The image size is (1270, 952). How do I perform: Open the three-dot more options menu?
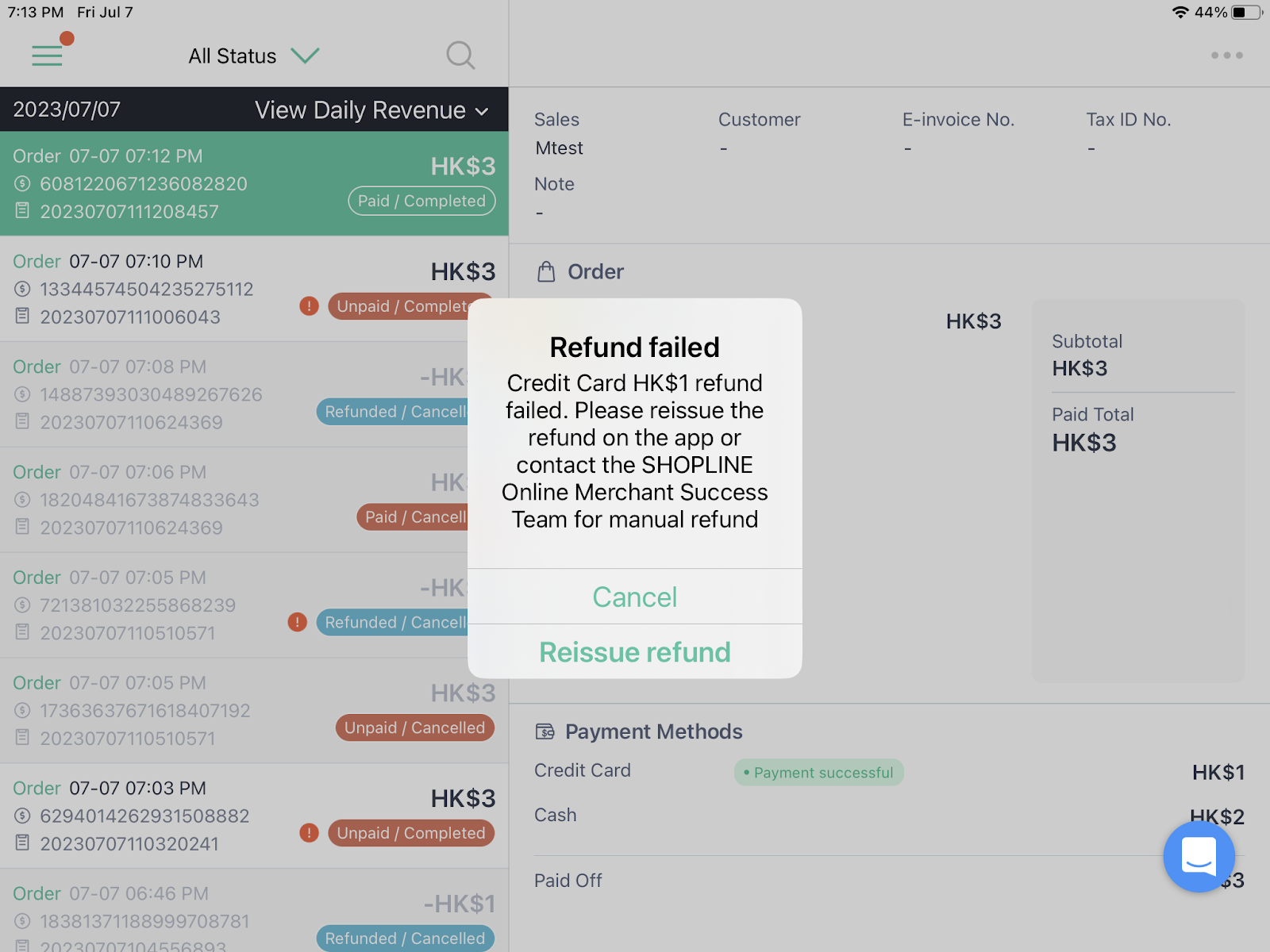point(1227,56)
